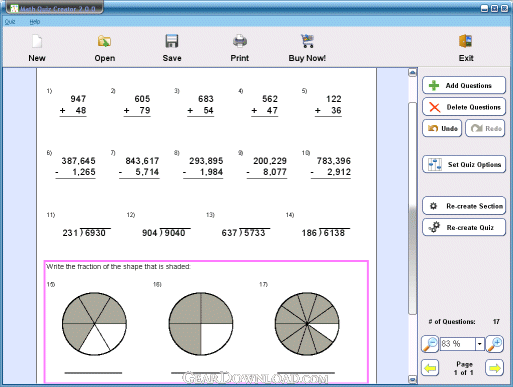Select subtraction problem 200,229 - 8,077

[267, 167]
